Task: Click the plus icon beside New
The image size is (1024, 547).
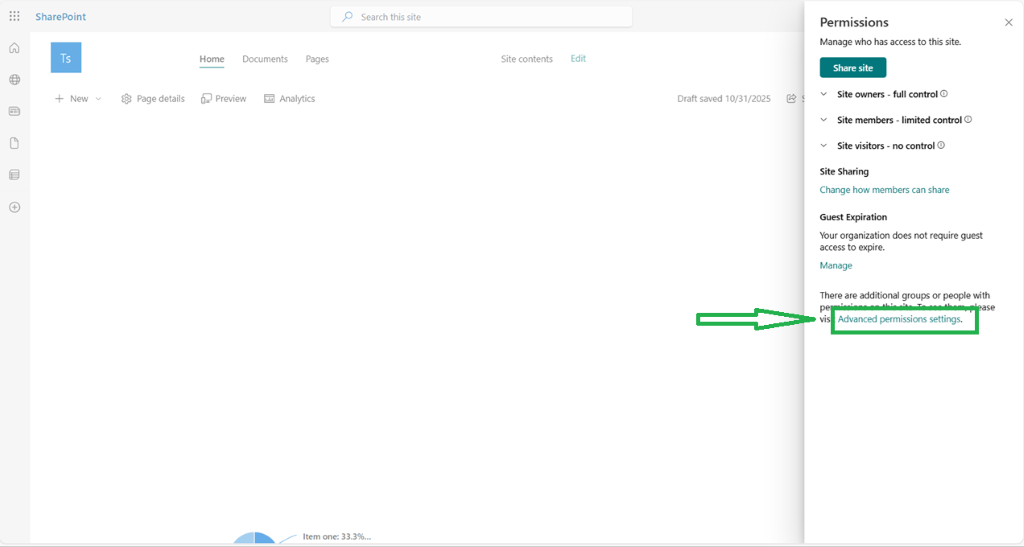Action: coord(59,99)
